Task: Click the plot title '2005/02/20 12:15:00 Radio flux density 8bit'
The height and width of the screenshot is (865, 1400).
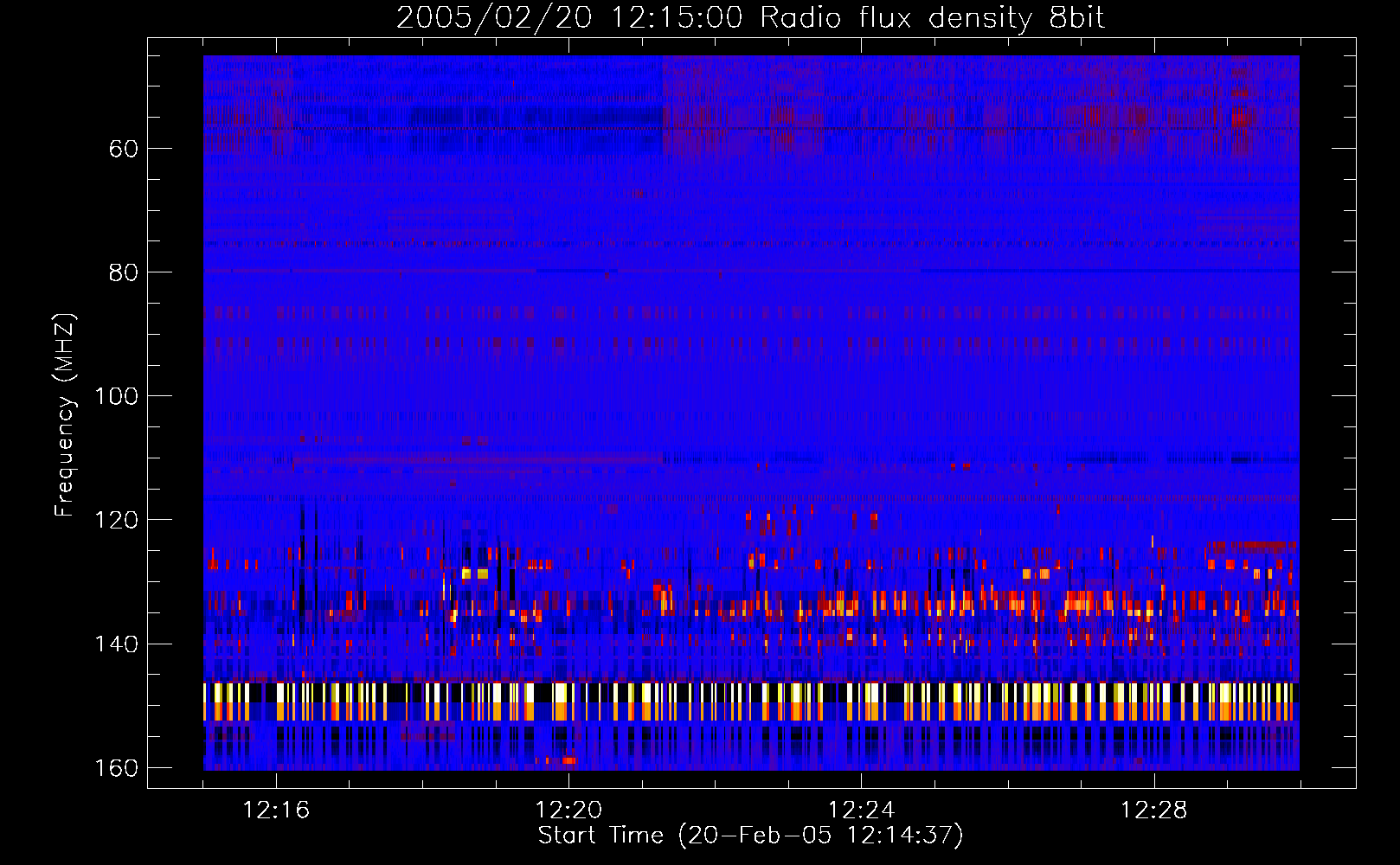Action: point(750,17)
